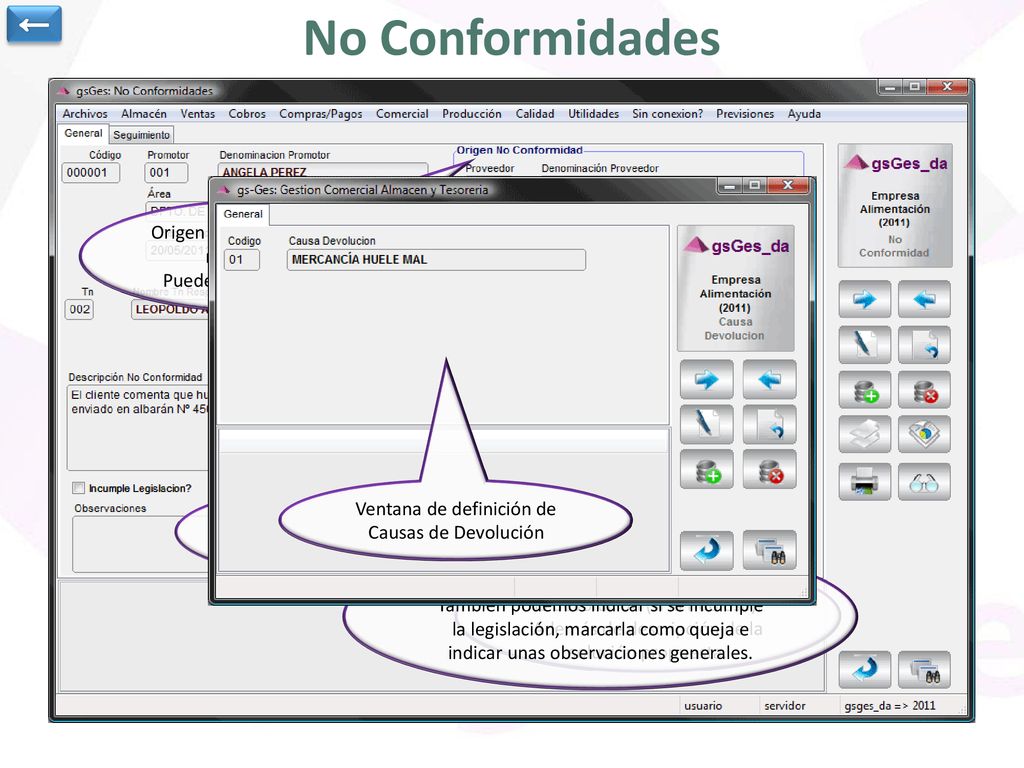Delete database record in Causa Devolucion window
The width and height of the screenshot is (1024, 768).
pyautogui.click(x=769, y=470)
